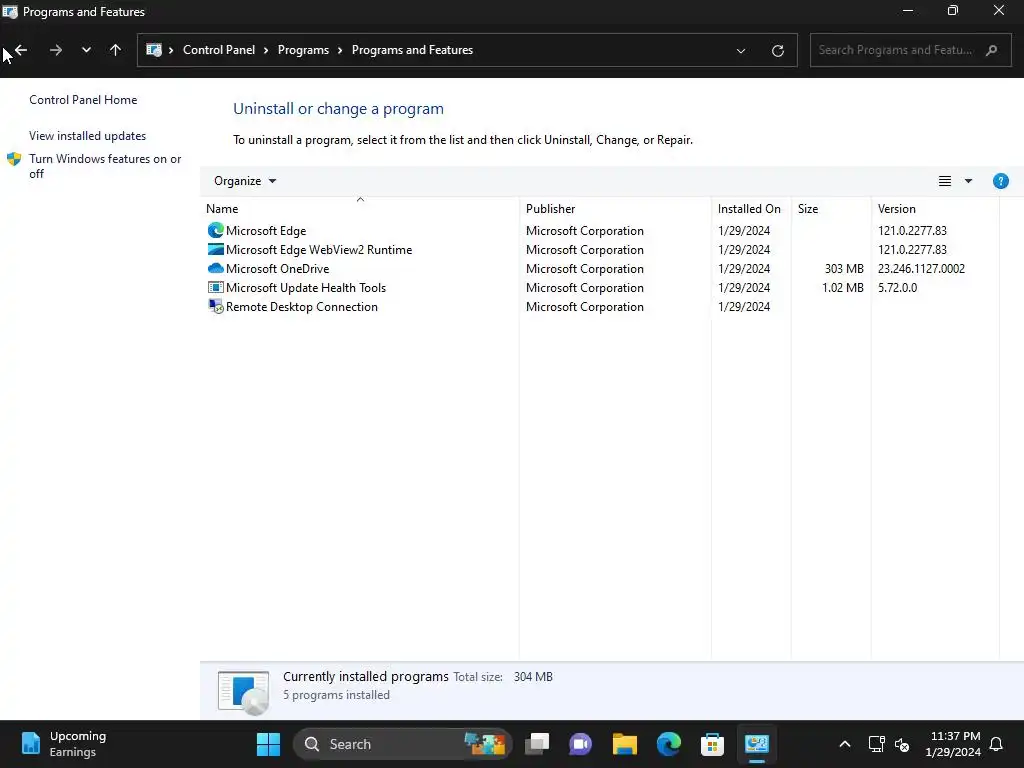
Task: Open help with the question mark icon
Action: [x=1000, y=181]
